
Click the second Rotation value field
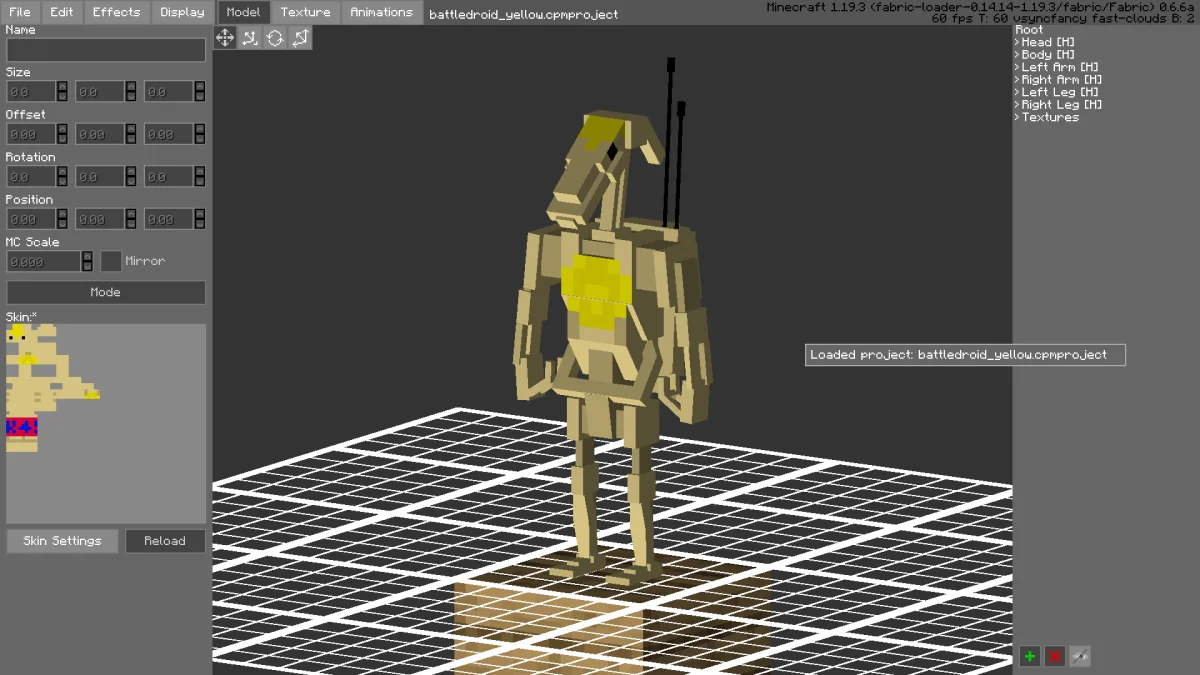(x=100, y=177)
